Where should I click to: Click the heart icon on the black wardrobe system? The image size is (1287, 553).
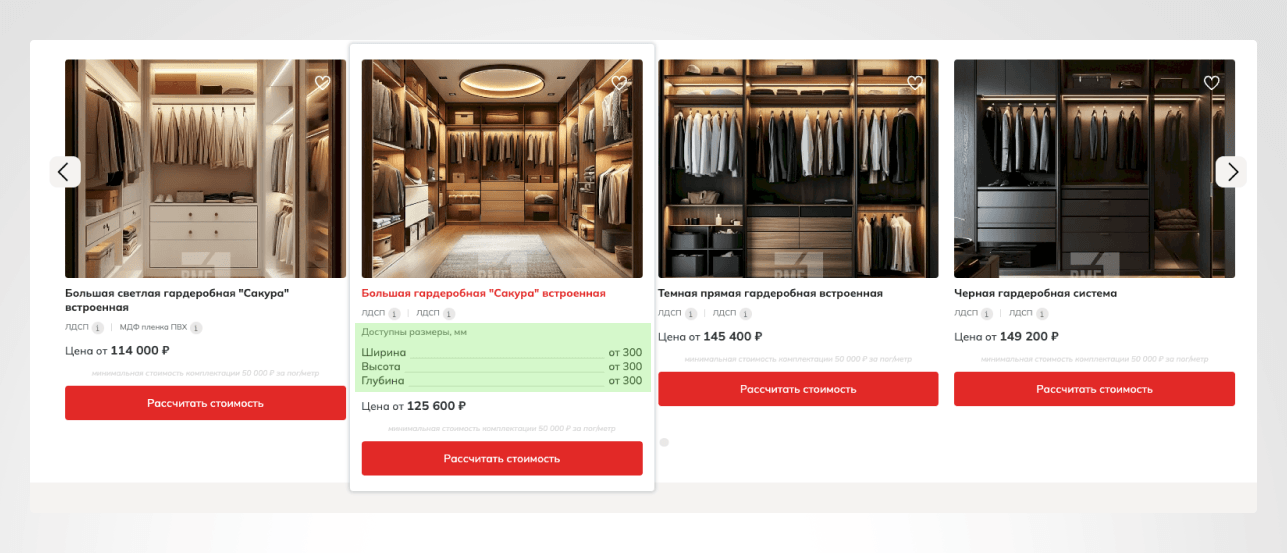[1211, 83]
